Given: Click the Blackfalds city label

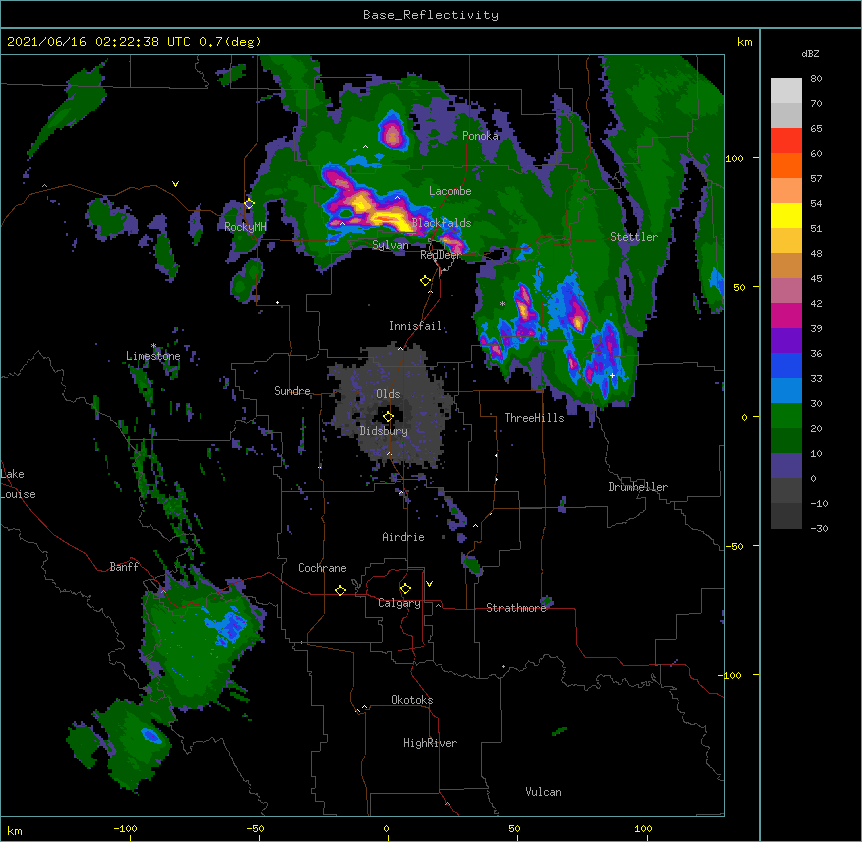Looking at the screenshot, I should [441, 223].
